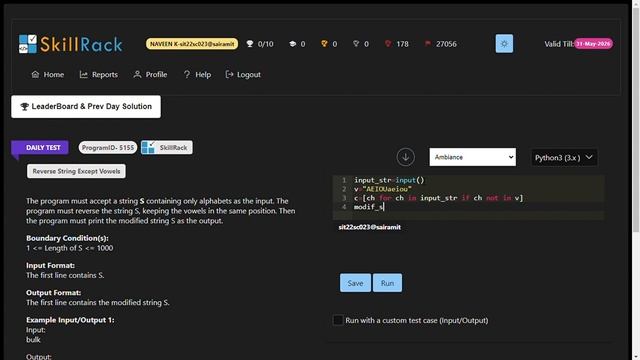Screen dimensions: 640x360
Task: Click the chart icon for Reports
Action: 83,74
